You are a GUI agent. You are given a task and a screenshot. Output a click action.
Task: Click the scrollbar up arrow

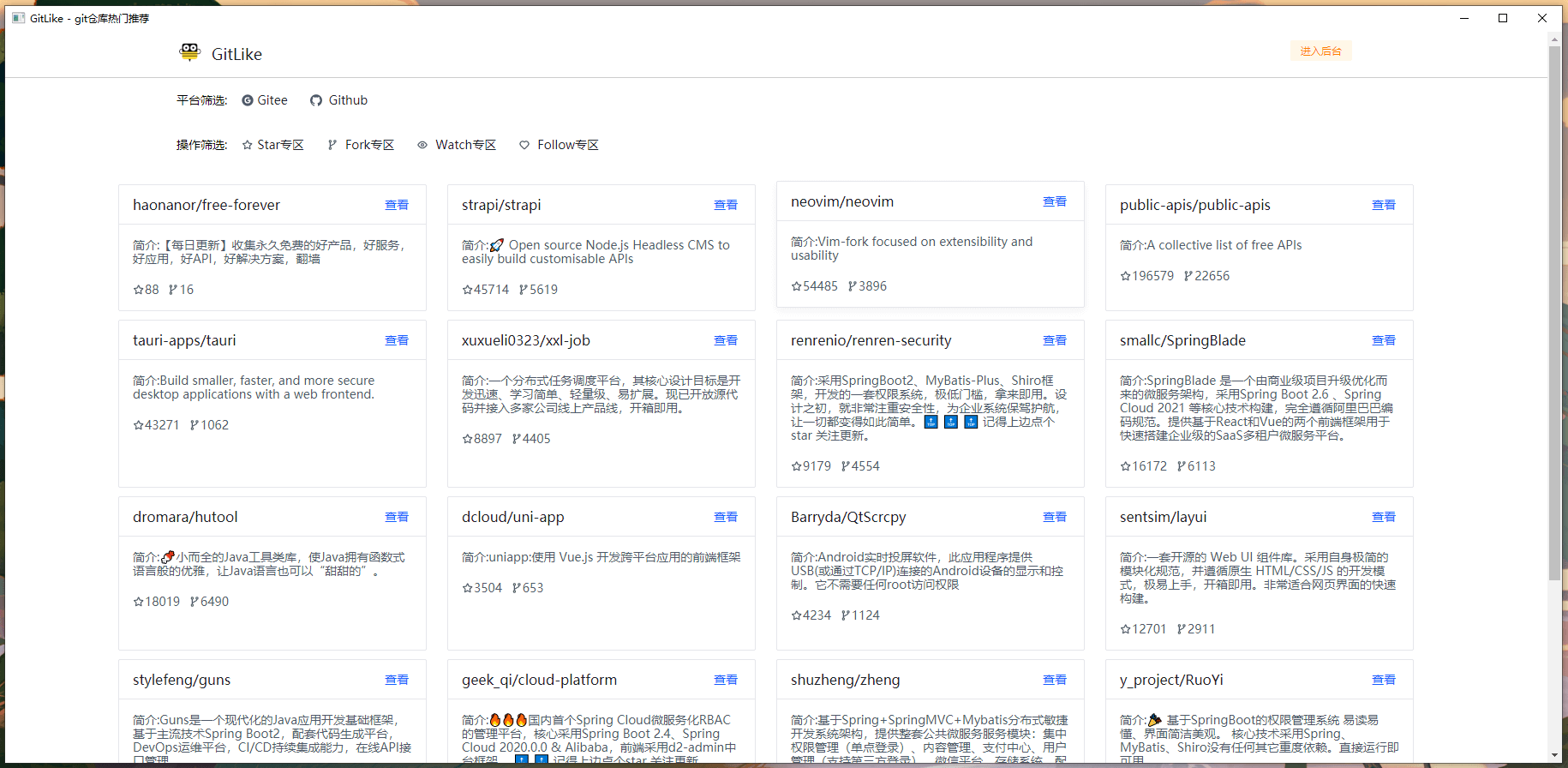tap(1554, 38)
